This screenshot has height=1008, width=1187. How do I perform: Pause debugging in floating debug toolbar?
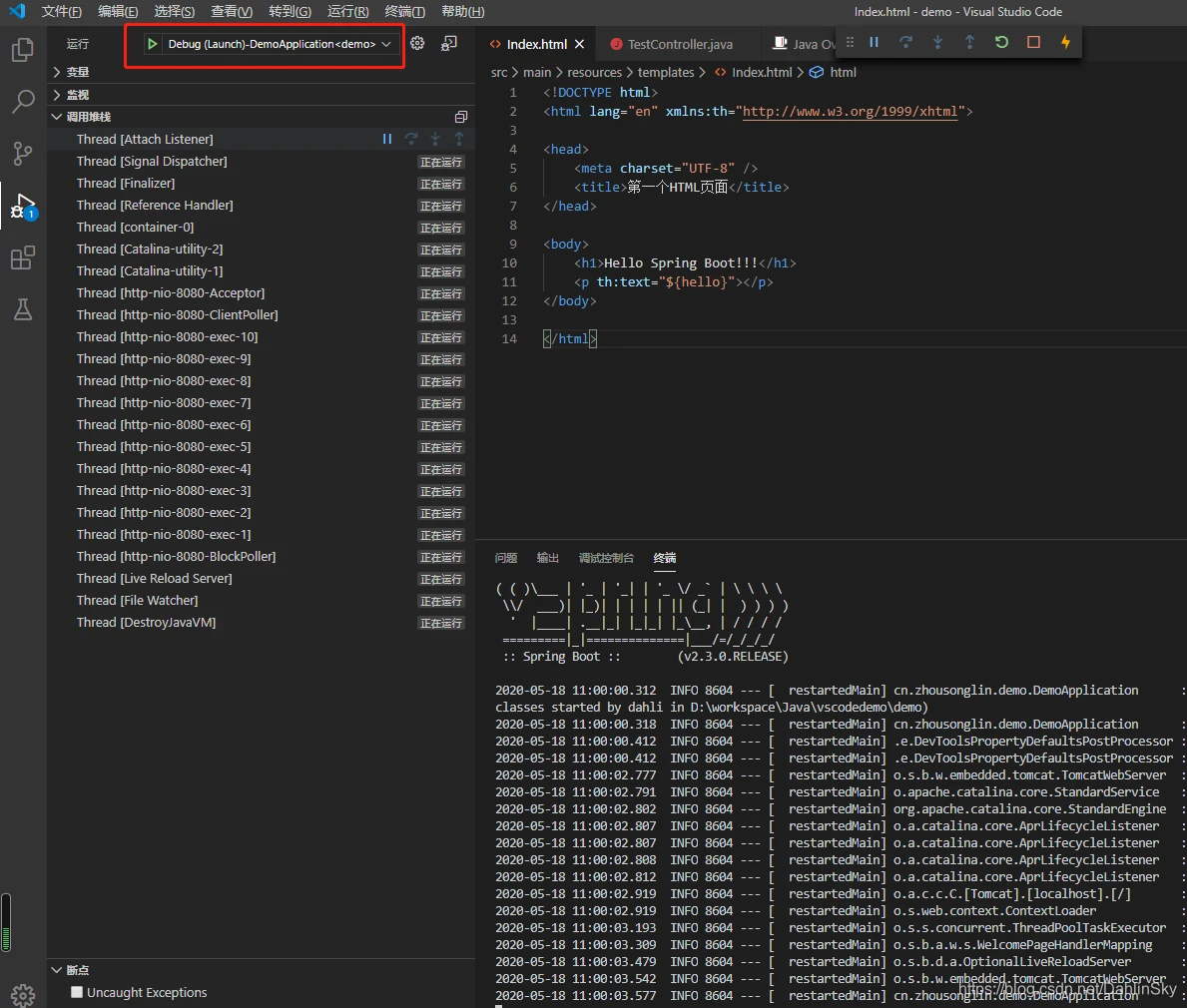click(874, 42)
